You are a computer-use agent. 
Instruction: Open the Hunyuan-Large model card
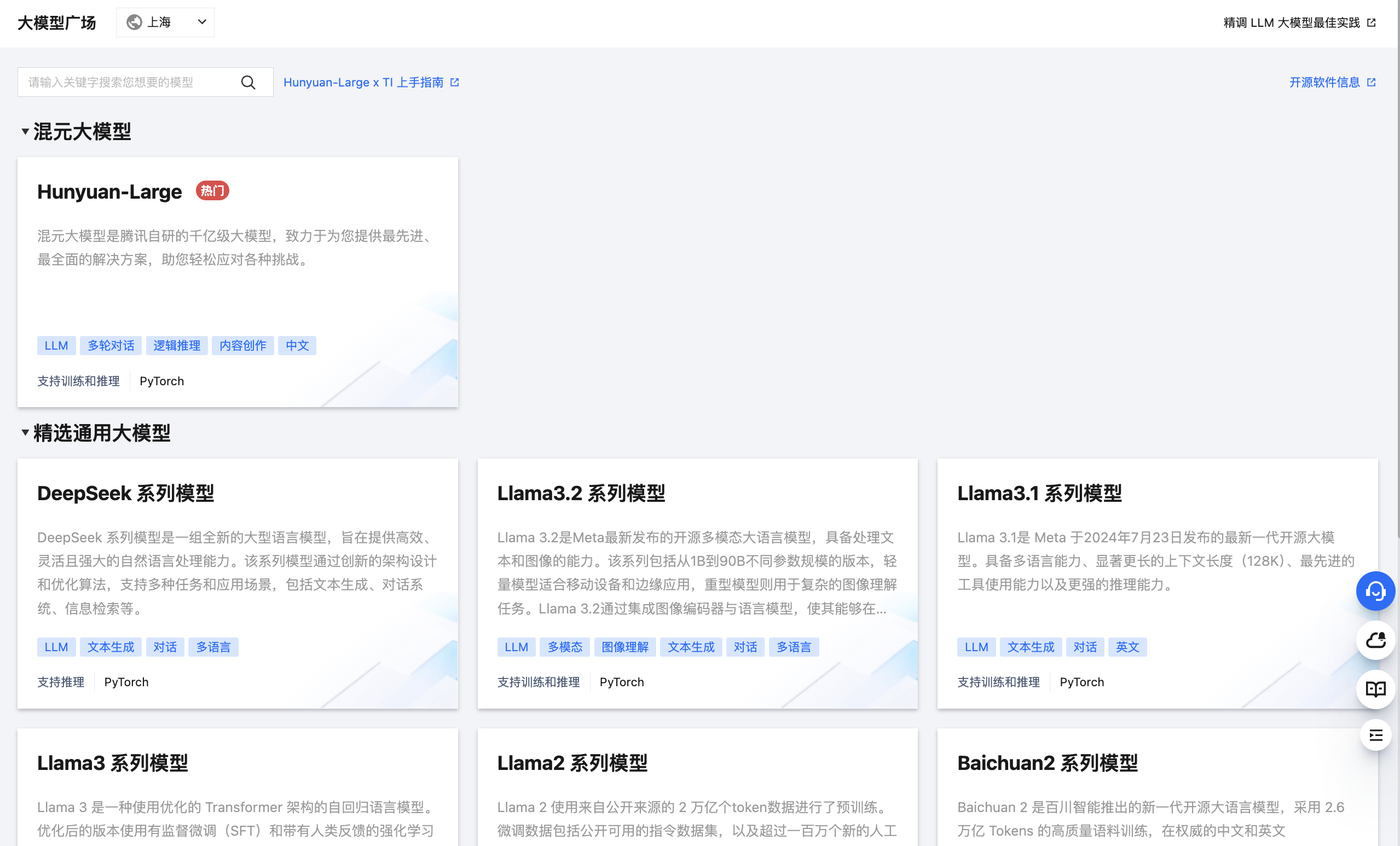[x=238, y=282]
